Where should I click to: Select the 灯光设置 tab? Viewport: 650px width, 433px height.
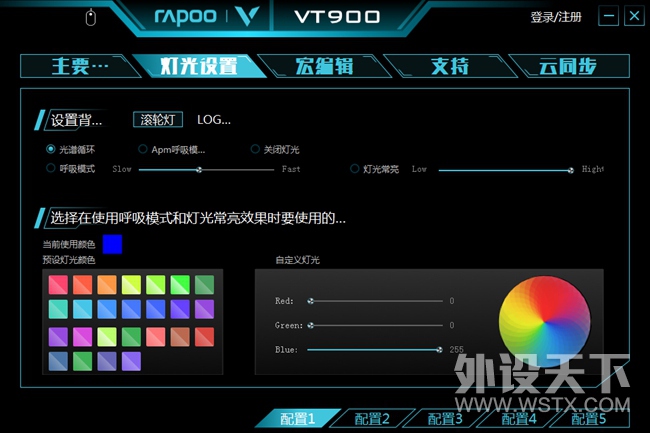(199, 66)
